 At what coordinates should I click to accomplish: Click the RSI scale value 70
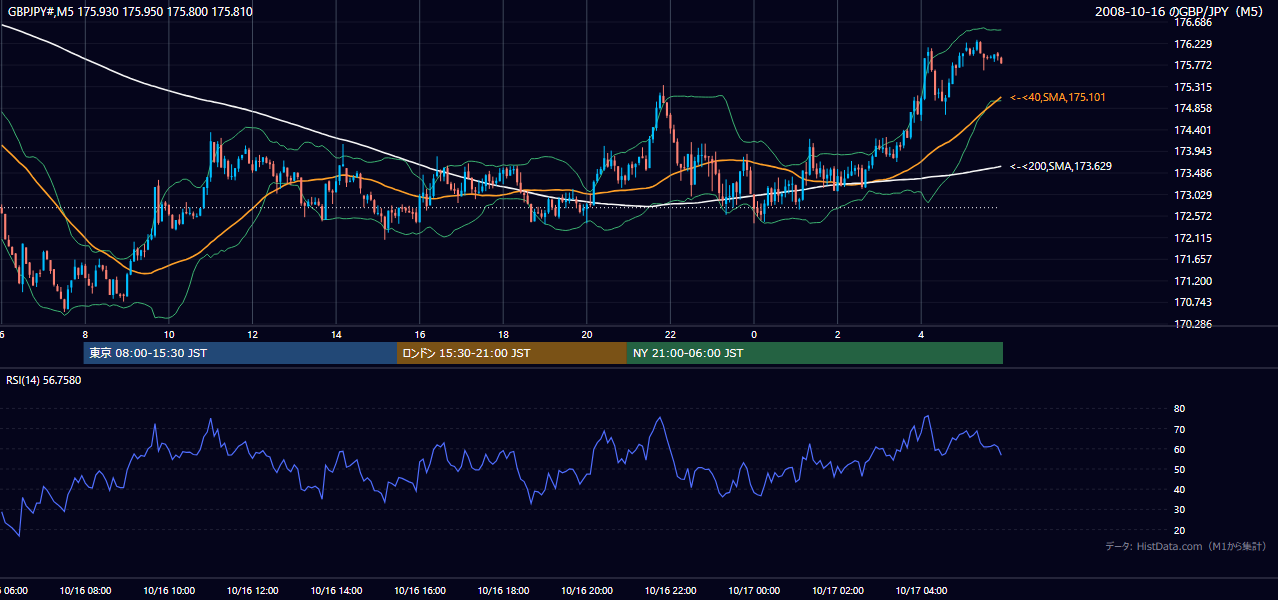point(1180,429)
